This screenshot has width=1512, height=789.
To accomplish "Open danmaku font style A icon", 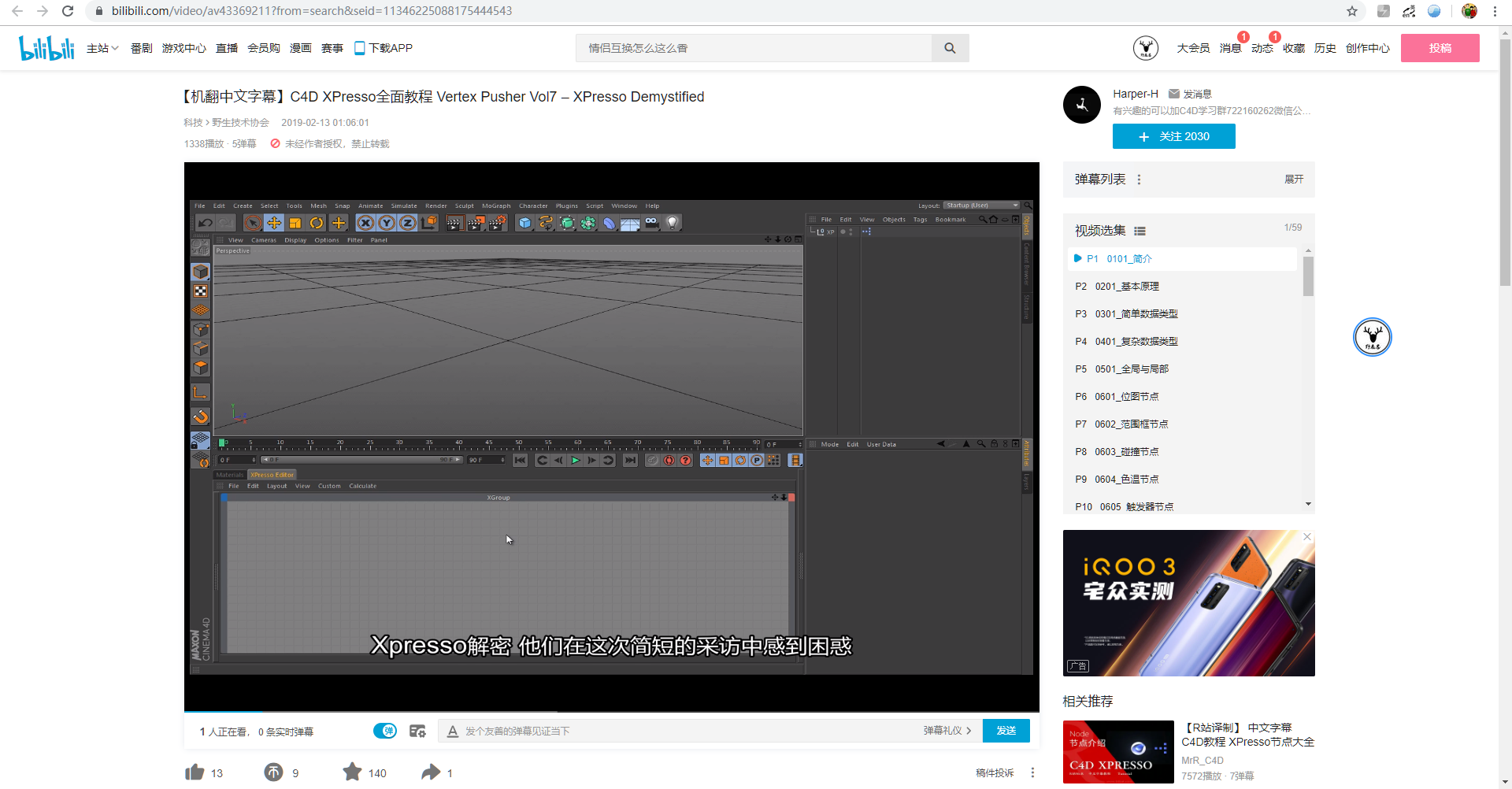I will coord(453,732).
